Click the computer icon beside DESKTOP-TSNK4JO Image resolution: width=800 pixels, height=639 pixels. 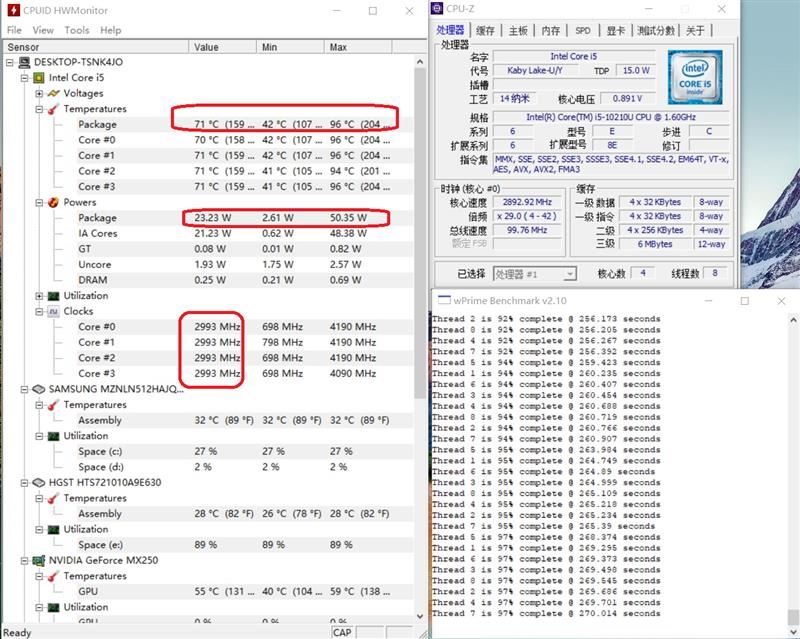click(24, 62)
